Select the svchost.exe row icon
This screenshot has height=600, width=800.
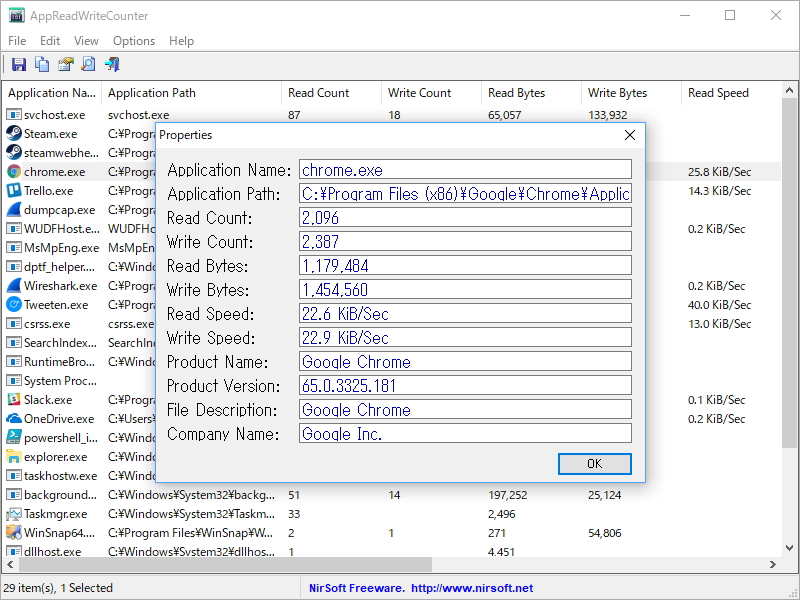pos(14,115)
